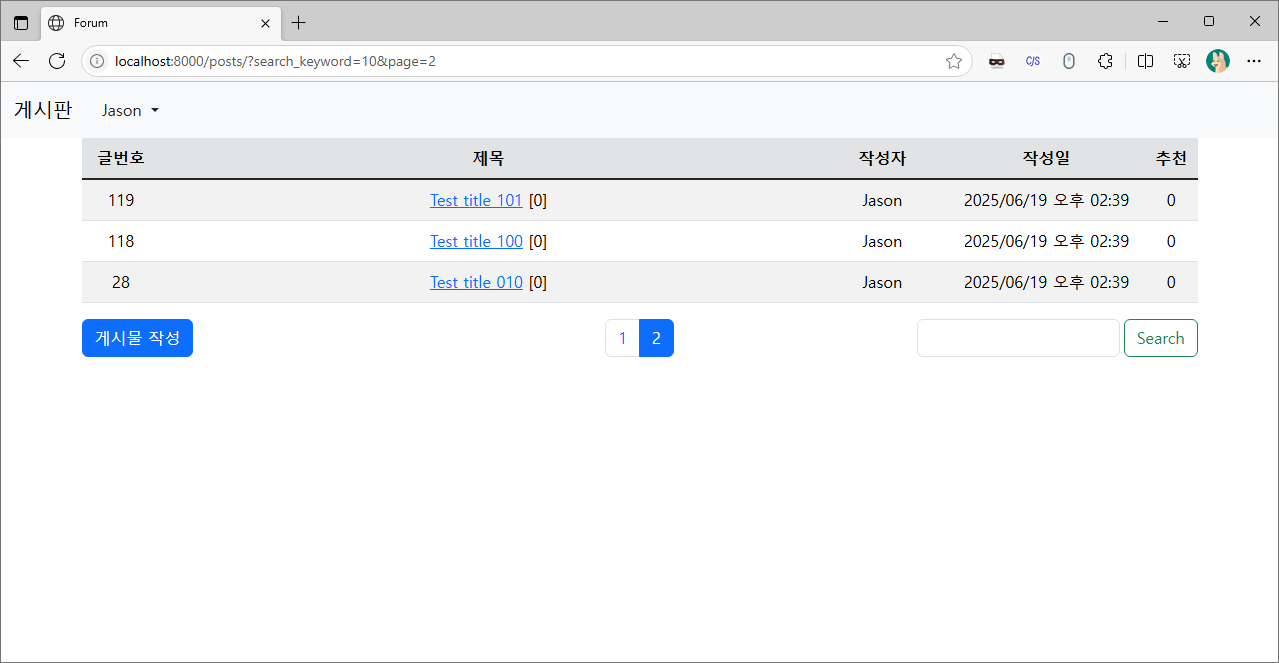Click the date cell in row 118
Image resolution: width=1279 pixels, height=663 pixels.
tap(1046, 241)
